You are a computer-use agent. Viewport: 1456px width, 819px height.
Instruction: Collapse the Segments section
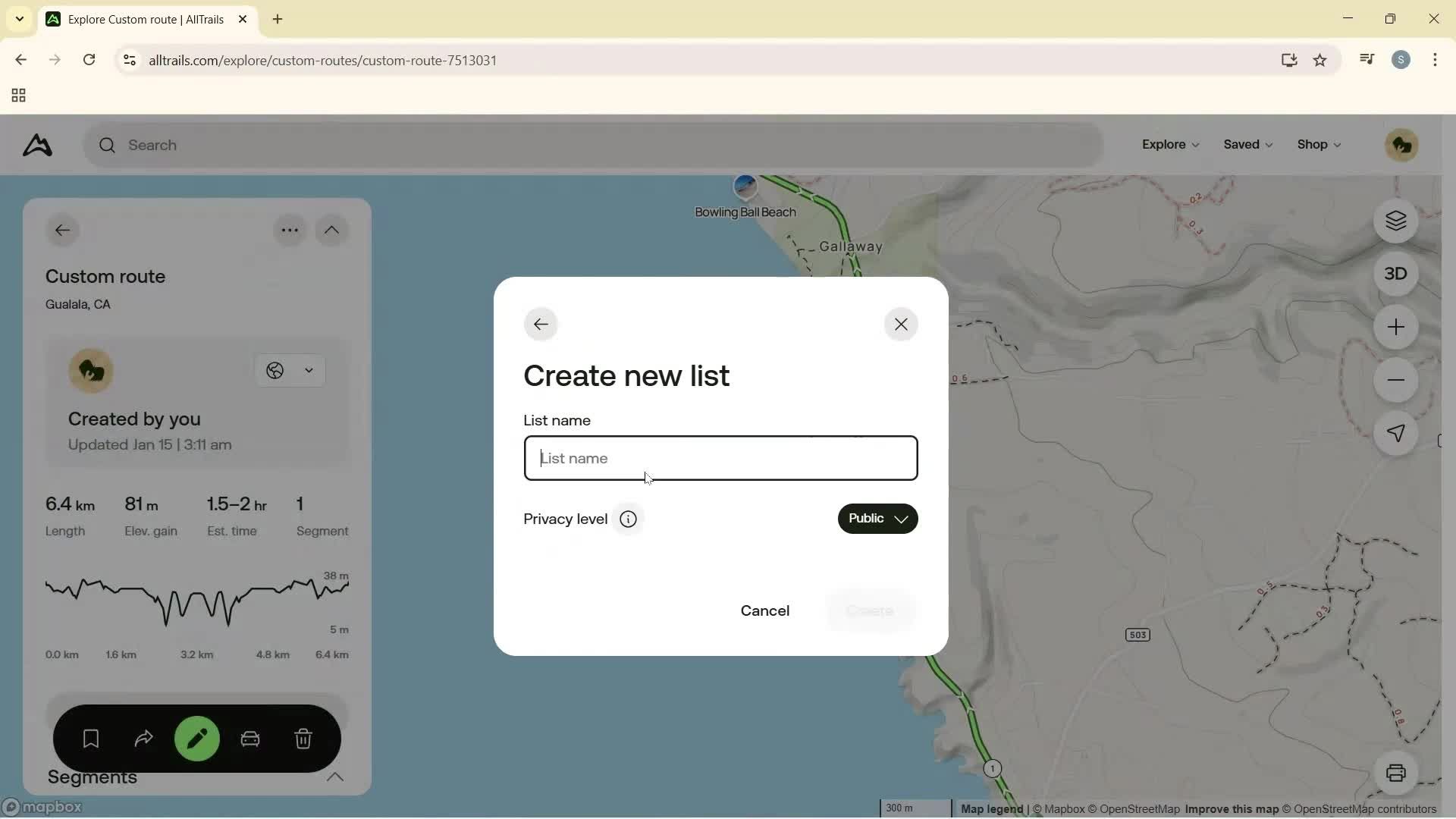click(x=336, y=777)
